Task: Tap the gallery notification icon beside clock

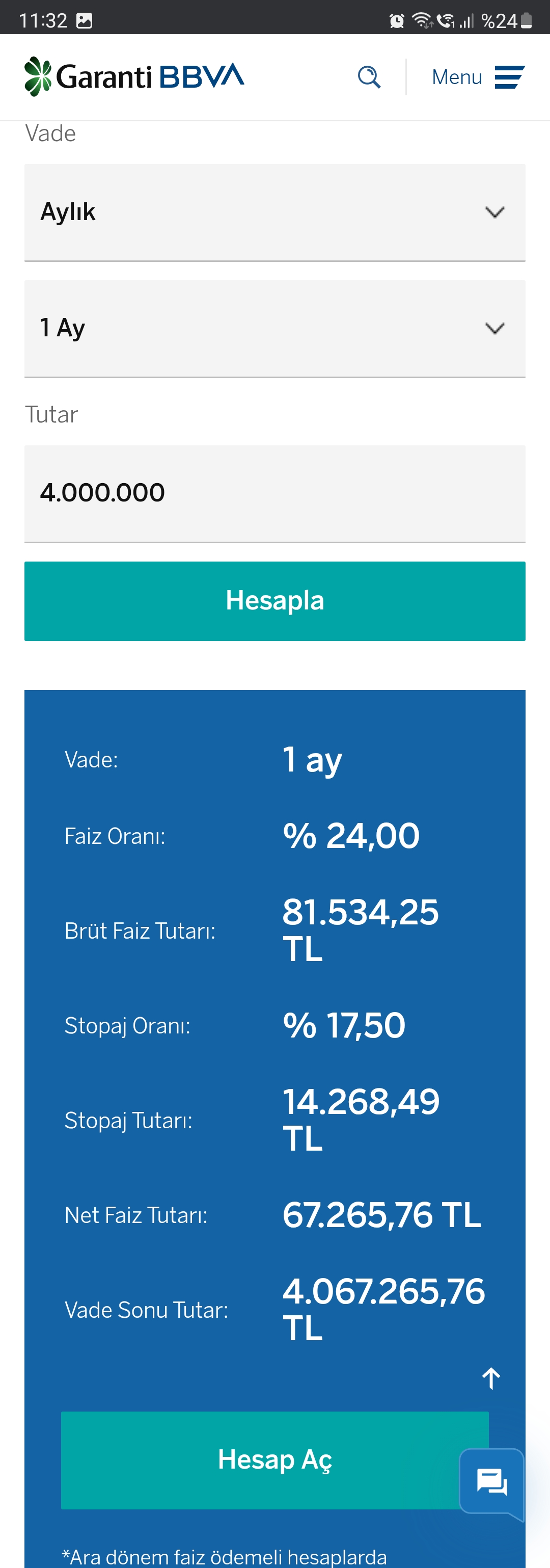Action: click(85, 21)
